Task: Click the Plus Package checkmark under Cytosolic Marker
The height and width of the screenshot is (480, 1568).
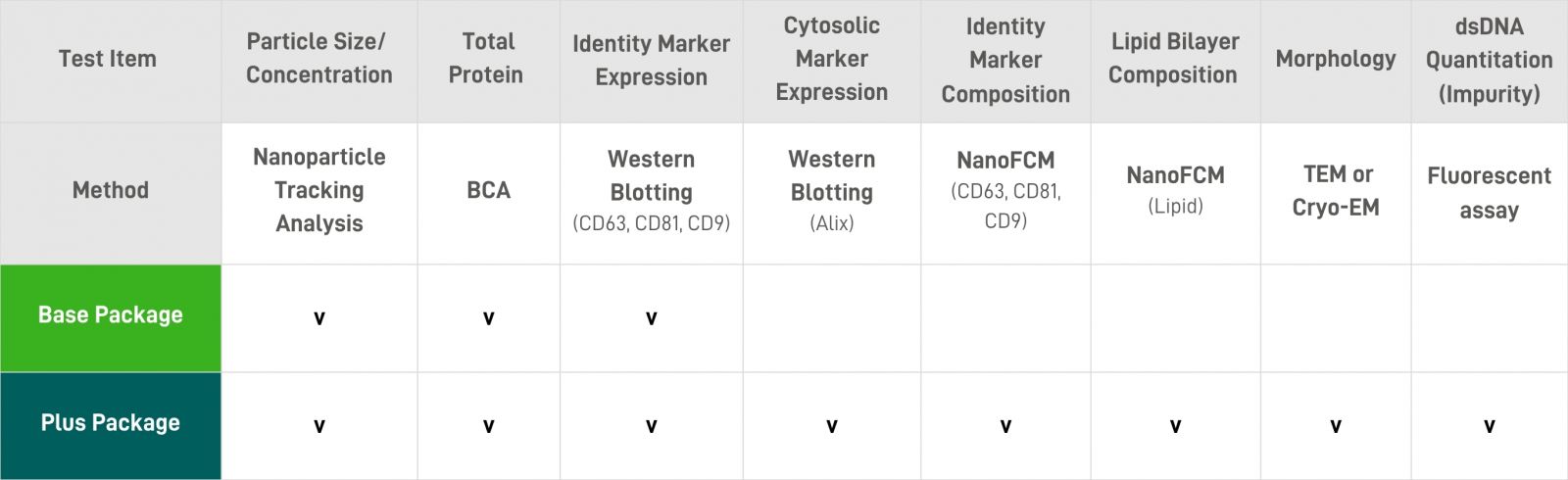Action: click(x=832, y=426)
